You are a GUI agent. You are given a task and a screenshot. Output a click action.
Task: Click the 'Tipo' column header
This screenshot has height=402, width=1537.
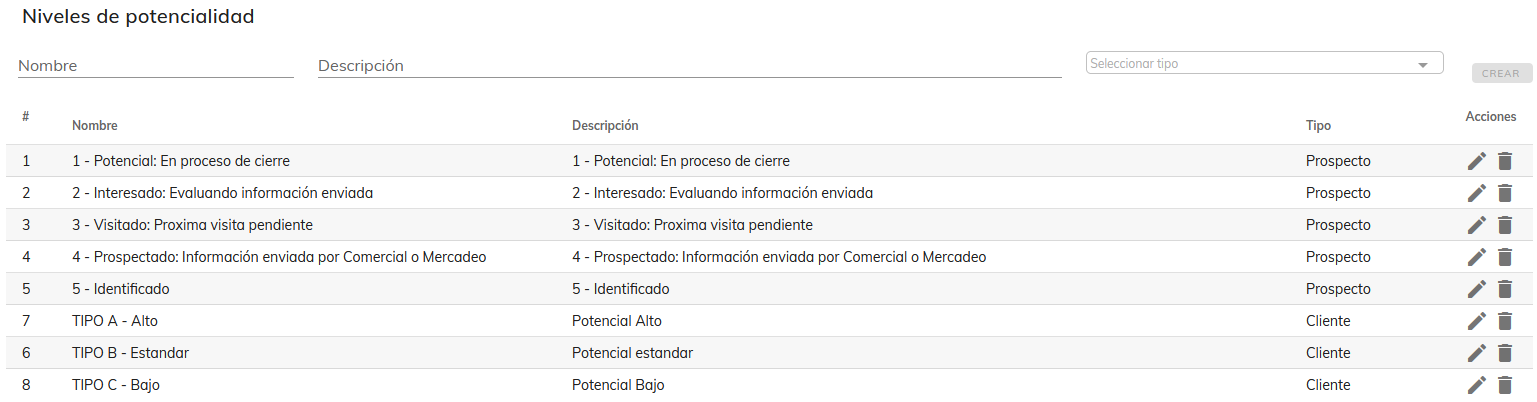tap(1318, 126)
